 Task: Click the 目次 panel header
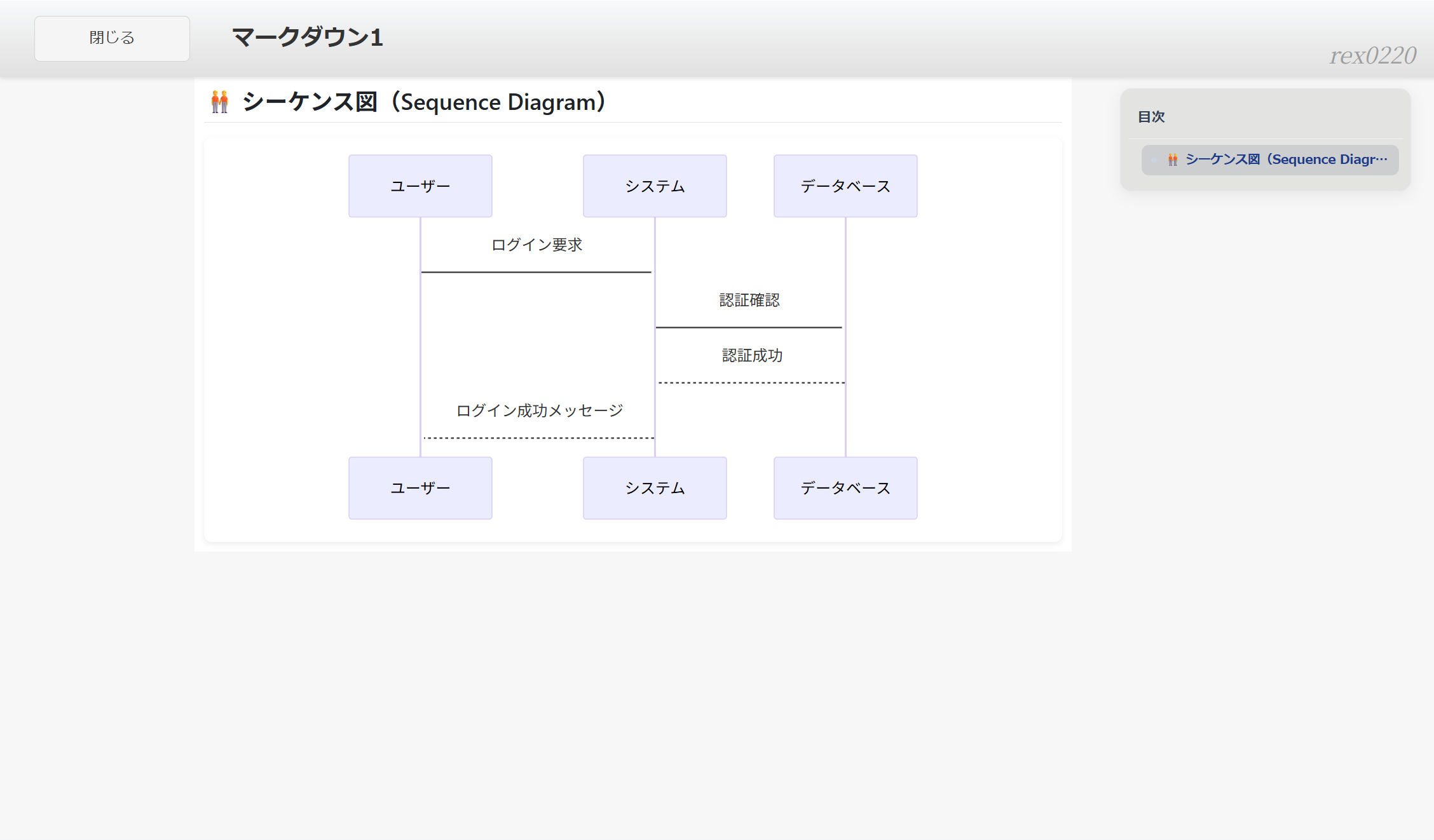coord(1151,117)
